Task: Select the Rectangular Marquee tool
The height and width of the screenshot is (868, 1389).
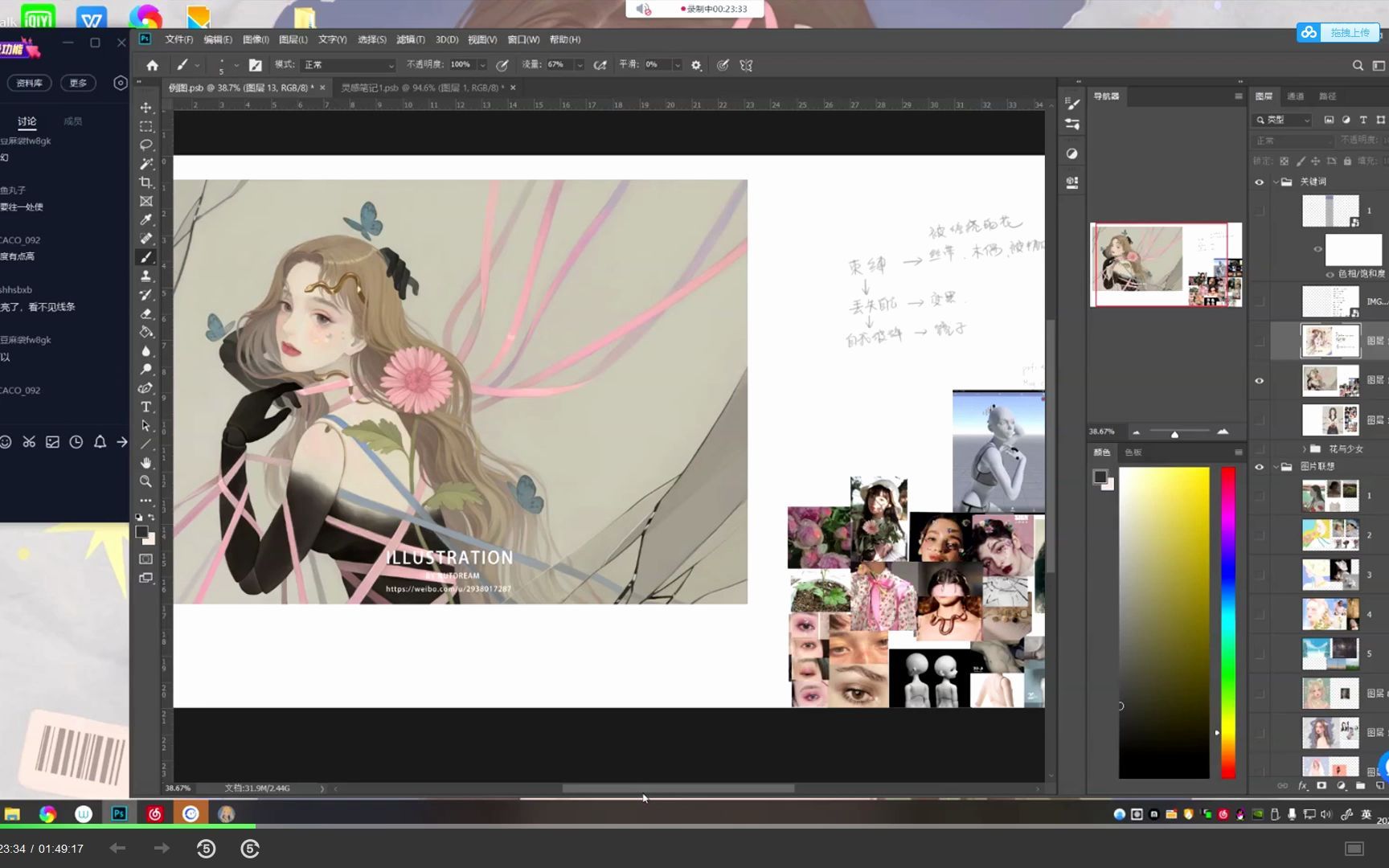Action: pyautogui.click(x=145, y=126)
